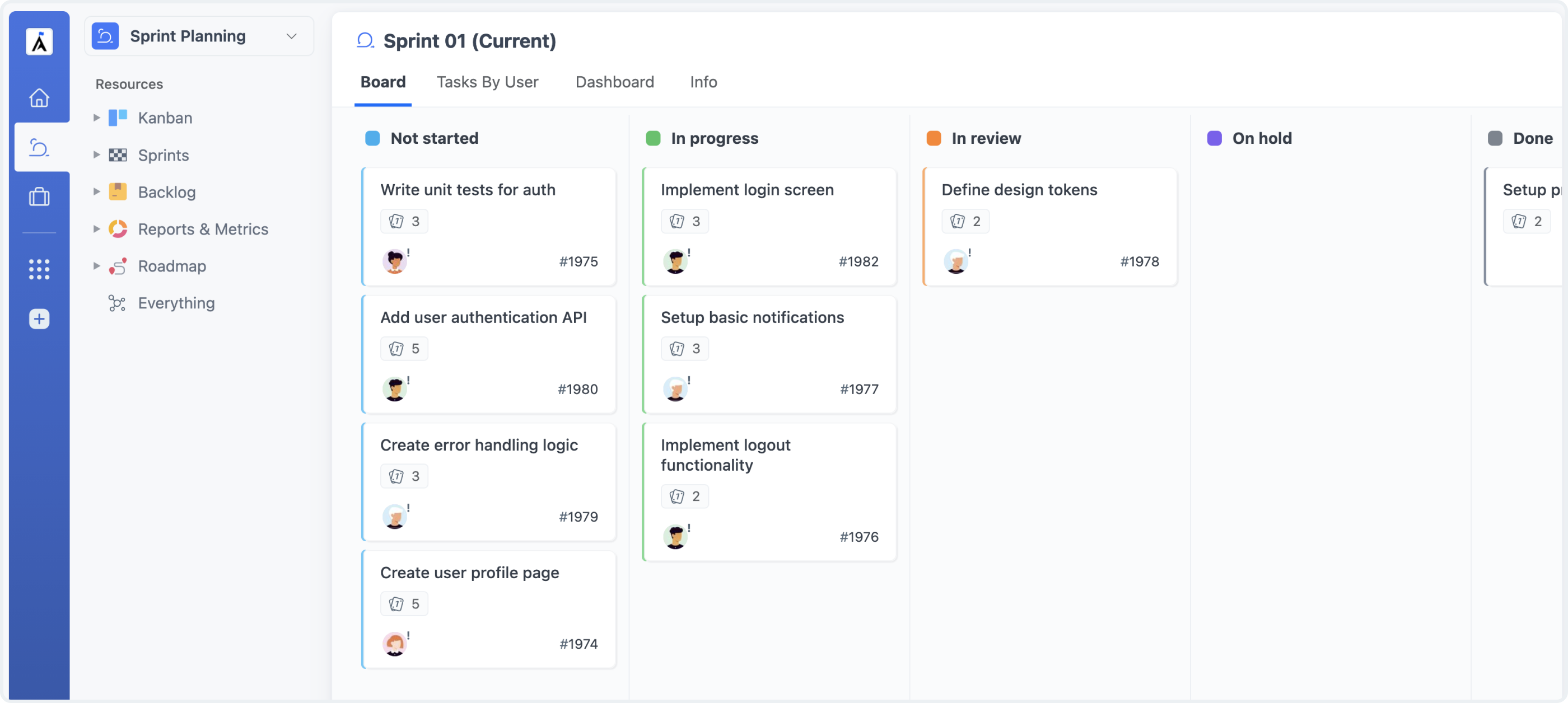Click the Everything network icon in Resources
The height and width of the screenshot is (703, 1568).
tap(116, 302)
